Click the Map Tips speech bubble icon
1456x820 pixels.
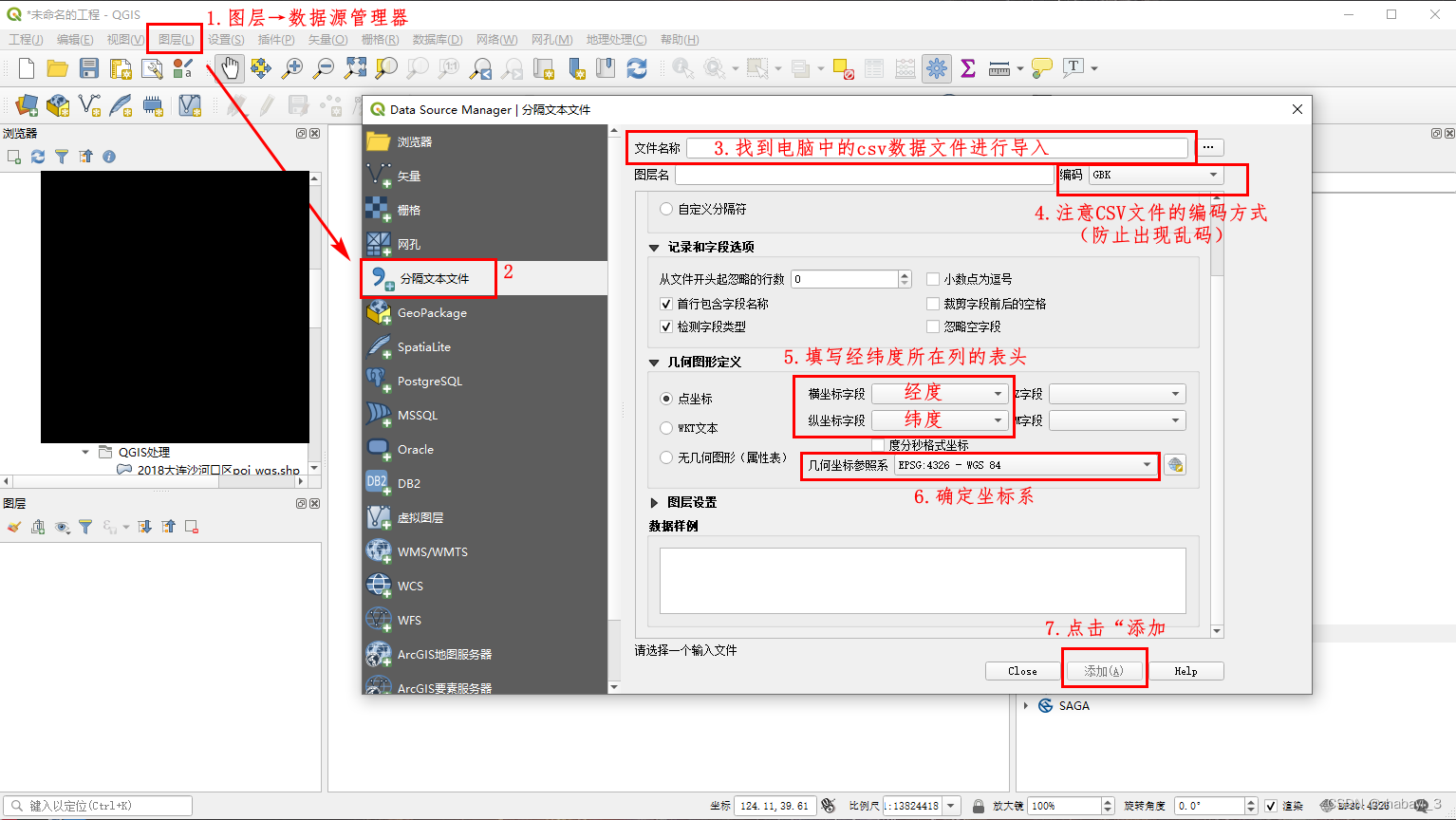point(1042,68)
